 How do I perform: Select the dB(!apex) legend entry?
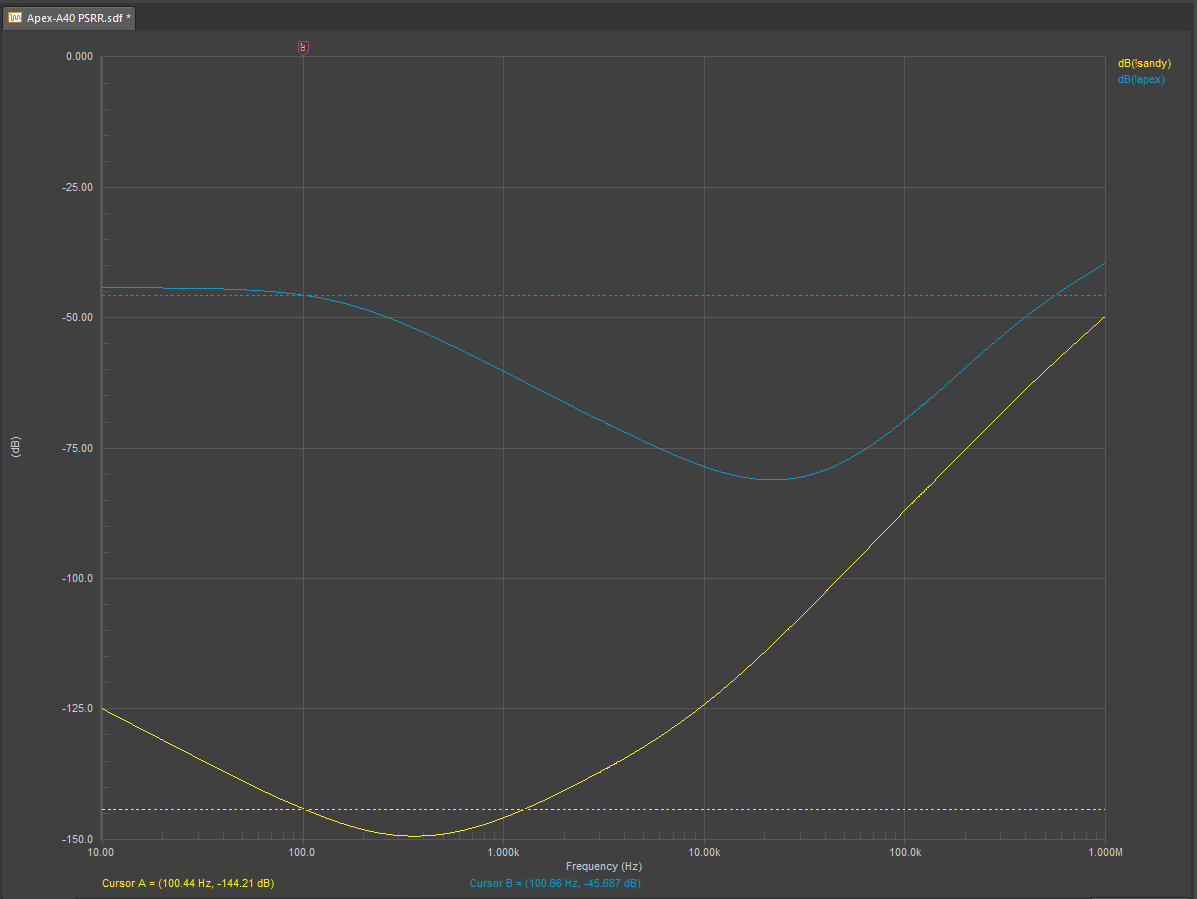(x=1141, y=79)
